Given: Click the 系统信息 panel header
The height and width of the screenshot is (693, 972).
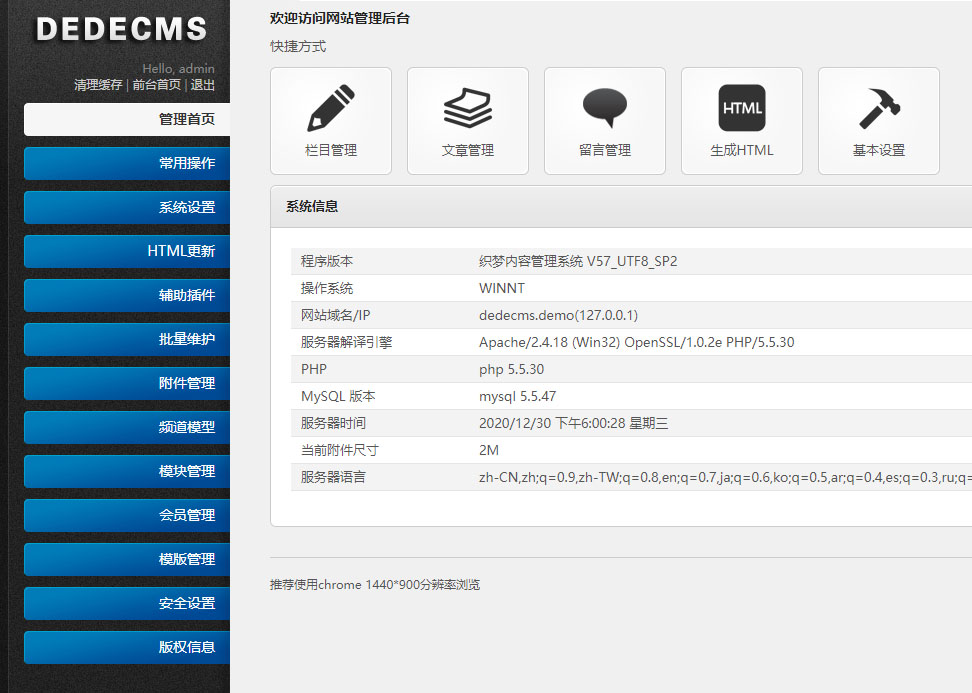Looking at the screenshot, I should 621,206.
